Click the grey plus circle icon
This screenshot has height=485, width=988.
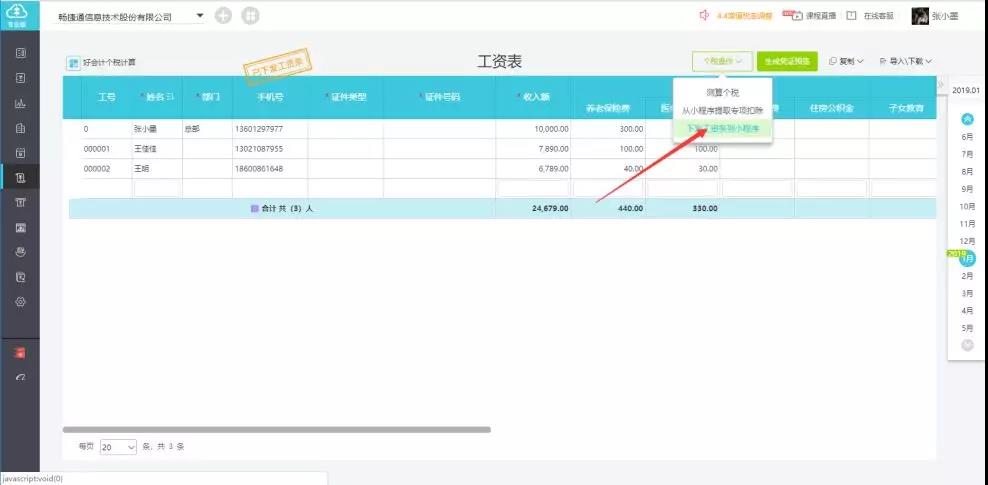223,16
